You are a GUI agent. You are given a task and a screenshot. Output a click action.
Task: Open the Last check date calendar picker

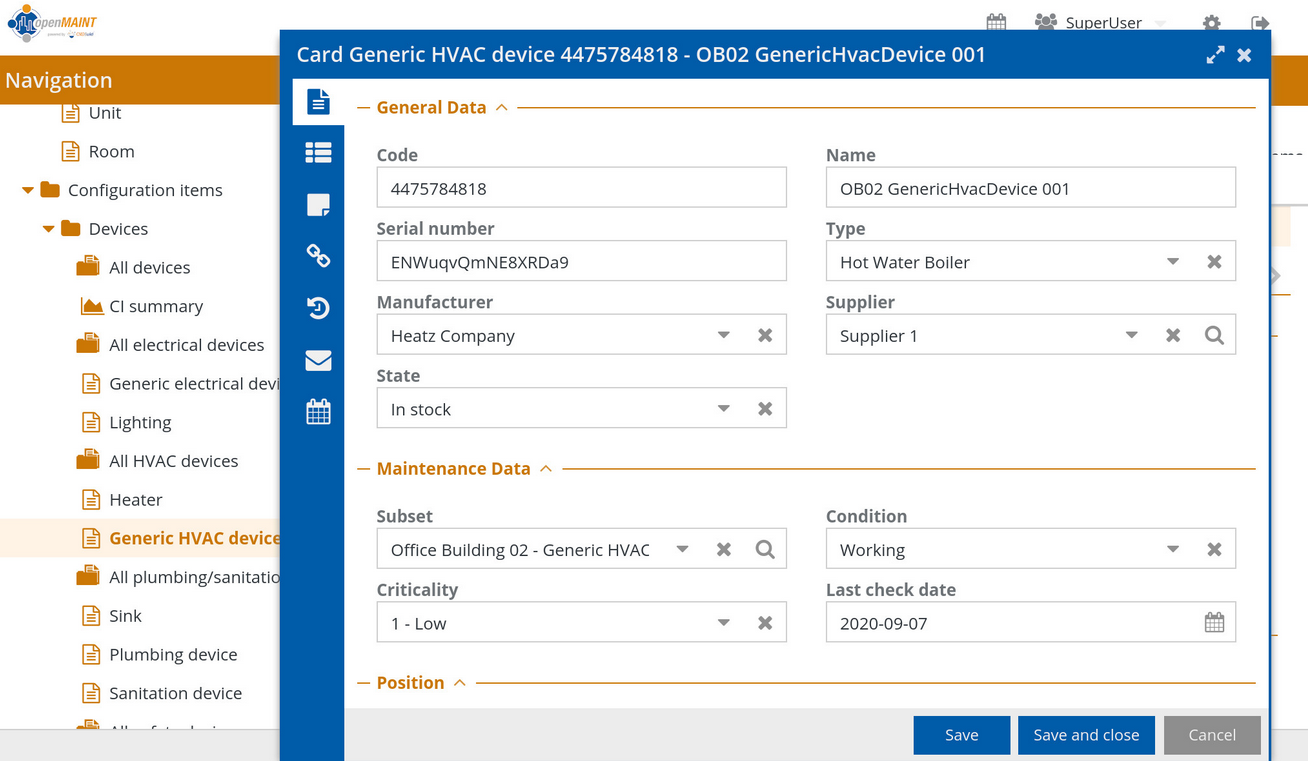[x=1214, y=623]
